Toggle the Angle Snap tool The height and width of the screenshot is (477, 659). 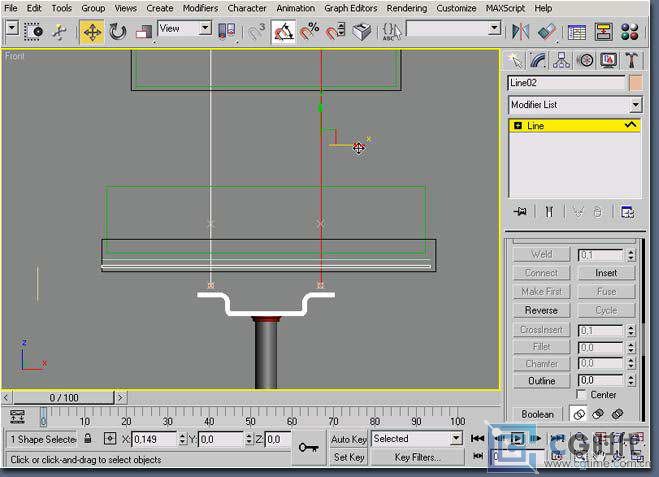[284, 32]
